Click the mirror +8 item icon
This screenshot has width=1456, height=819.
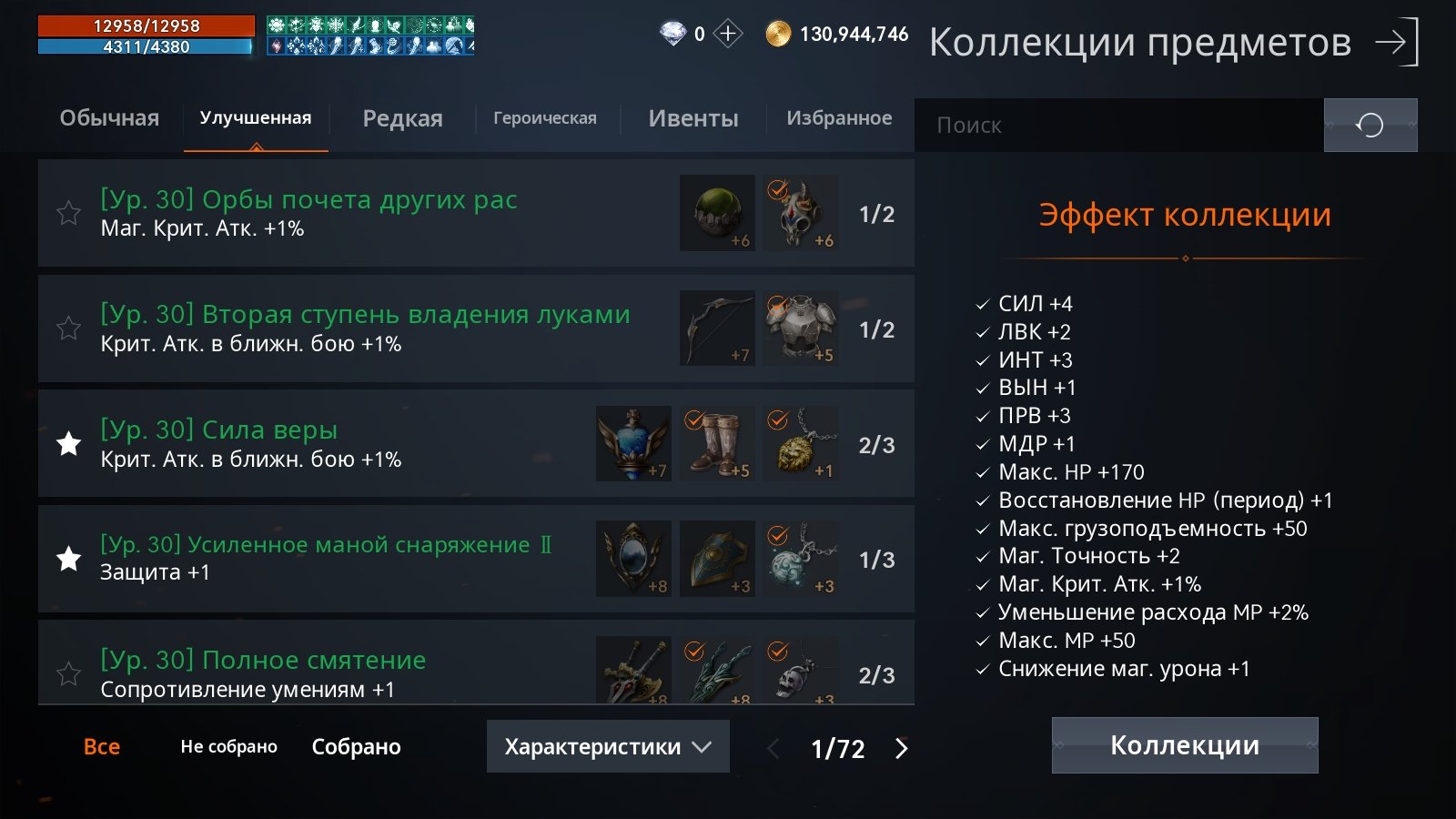pyautogui.click(x=633, y=559)
